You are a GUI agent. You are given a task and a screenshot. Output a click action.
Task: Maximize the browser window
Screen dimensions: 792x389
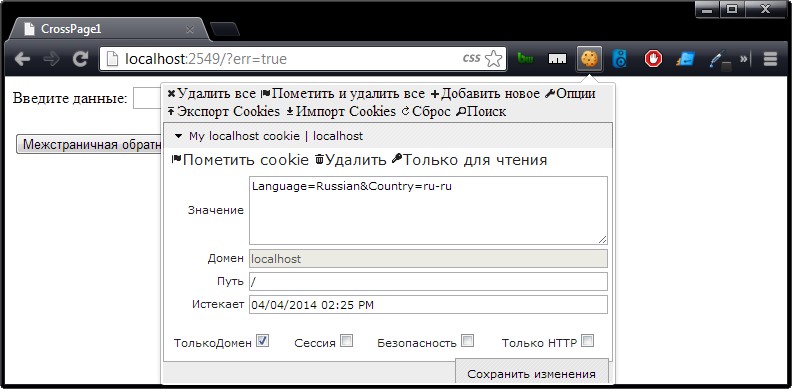(731, 10)
